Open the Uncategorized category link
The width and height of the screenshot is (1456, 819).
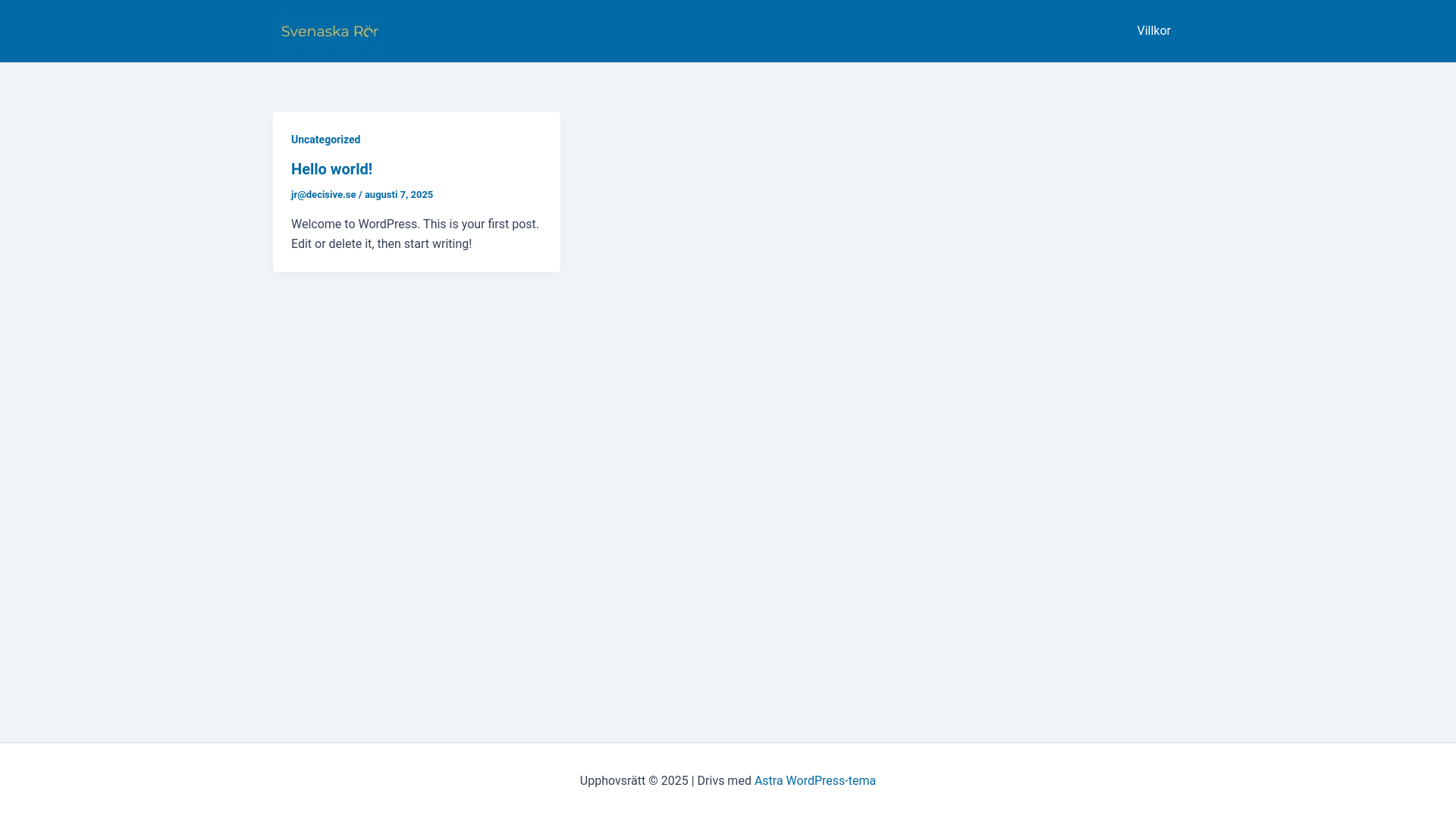point(325,140)
